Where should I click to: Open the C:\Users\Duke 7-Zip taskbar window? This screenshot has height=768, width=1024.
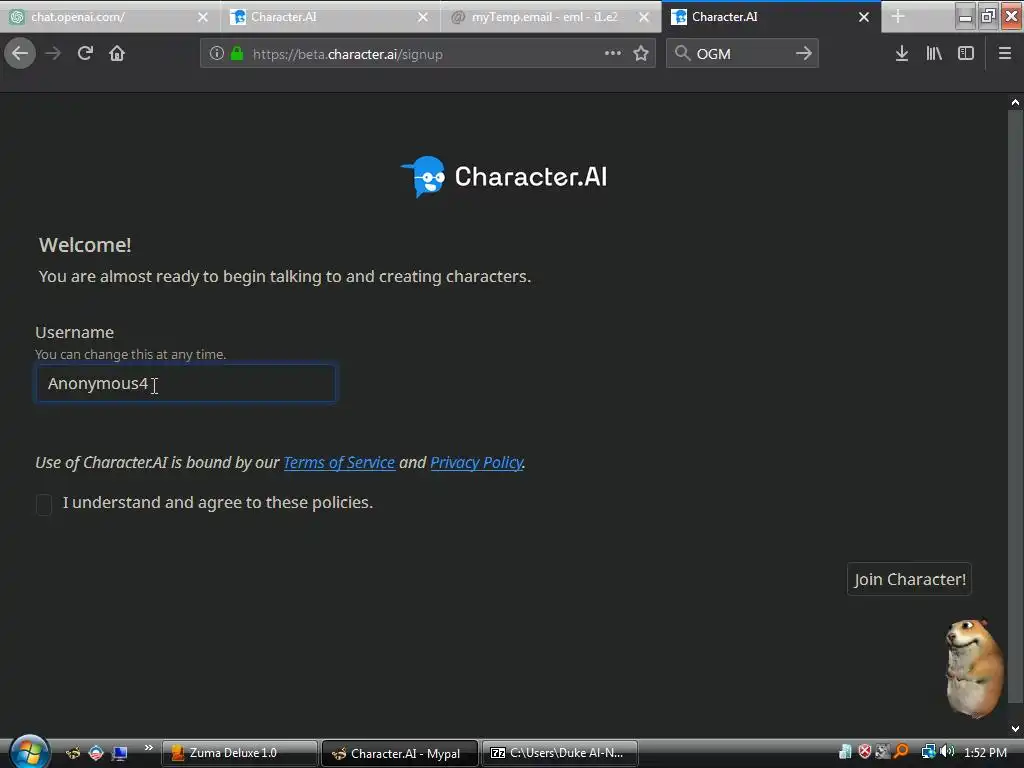point(560,753)
